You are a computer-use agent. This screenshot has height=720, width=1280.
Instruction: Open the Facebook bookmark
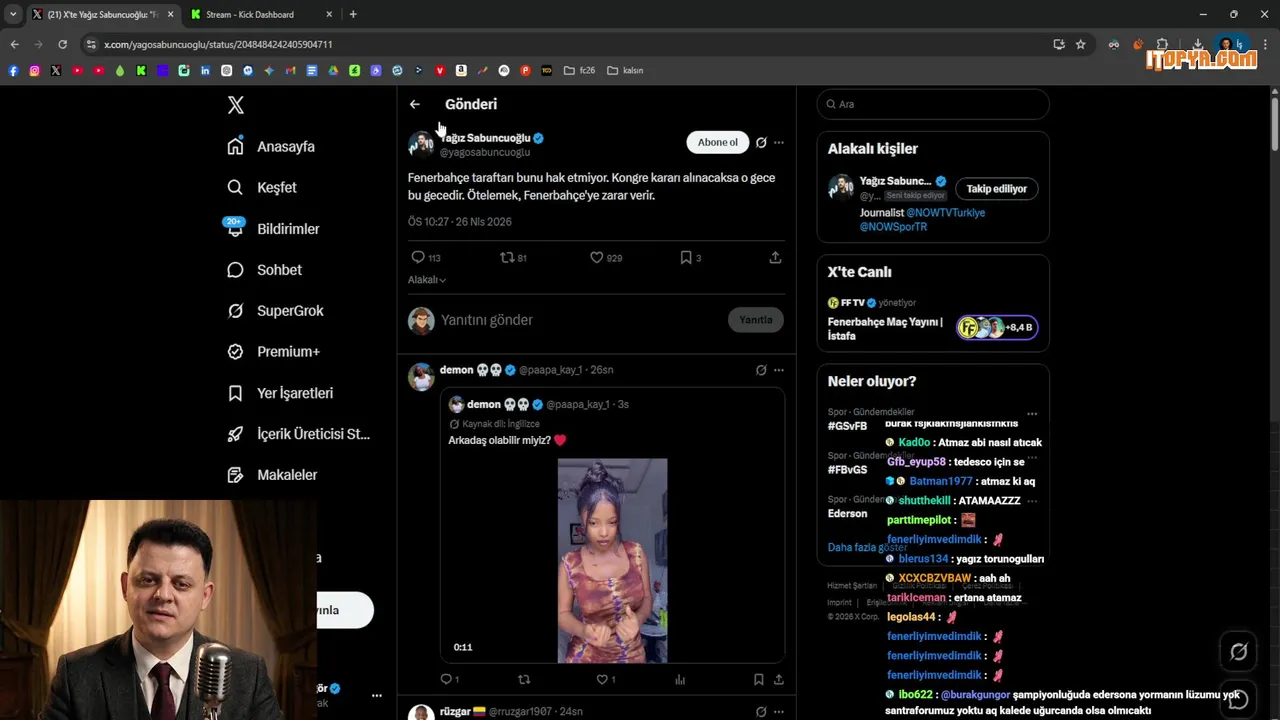click(x=13, y=71)
